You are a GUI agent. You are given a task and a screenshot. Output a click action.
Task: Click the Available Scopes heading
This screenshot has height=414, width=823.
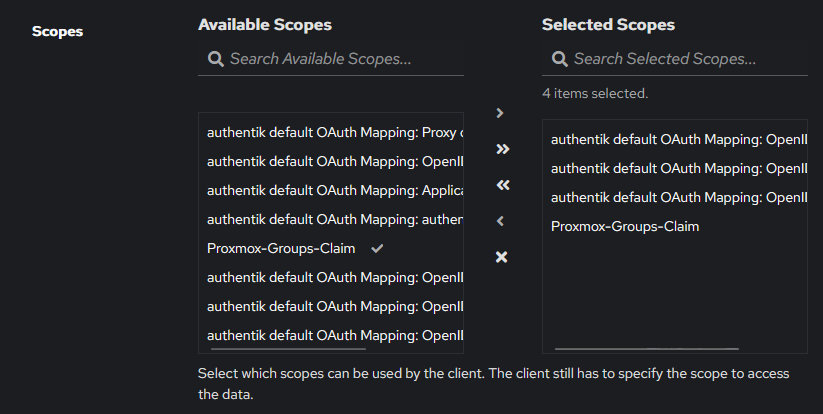[x=265, y=25]
